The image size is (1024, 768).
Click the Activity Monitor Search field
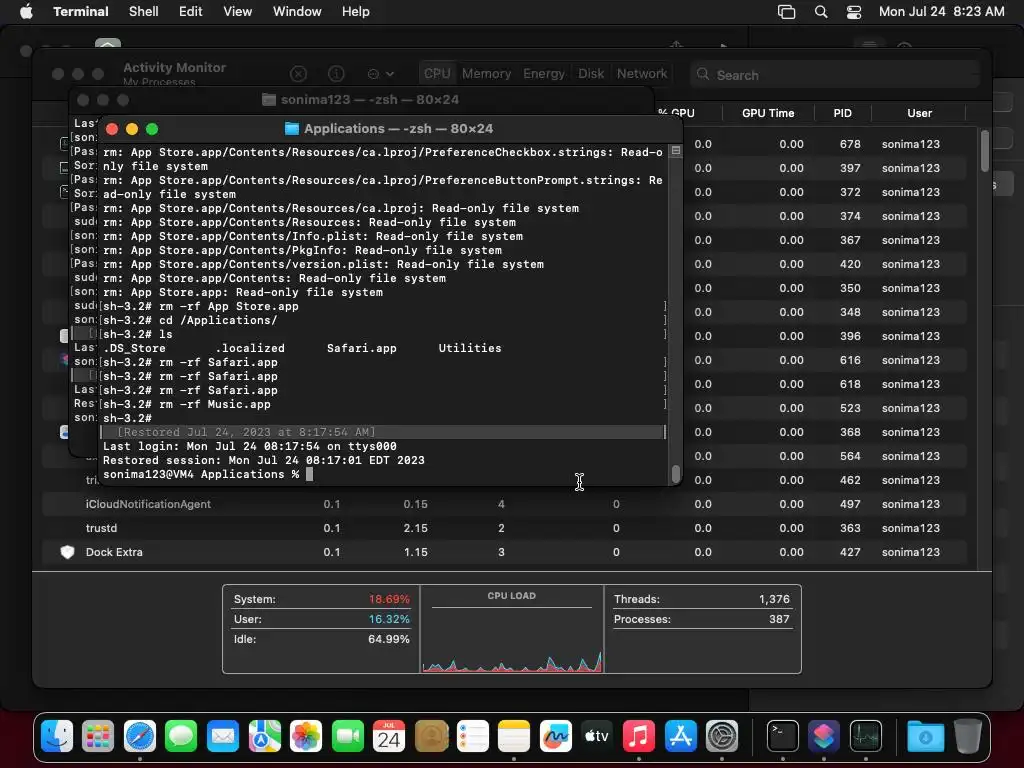(835, 74)
